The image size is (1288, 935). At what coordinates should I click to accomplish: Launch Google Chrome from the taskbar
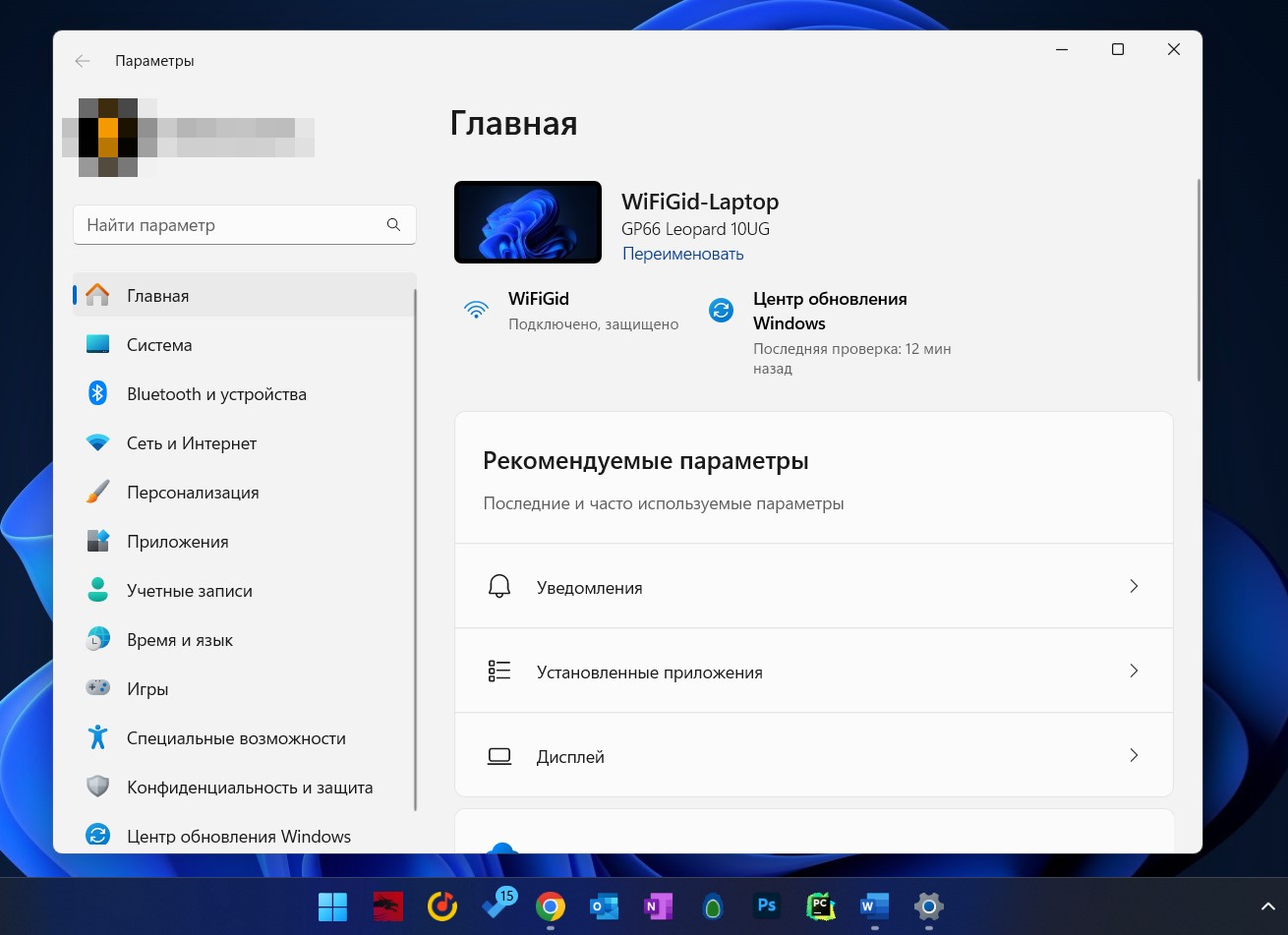(x=550, y=906)
